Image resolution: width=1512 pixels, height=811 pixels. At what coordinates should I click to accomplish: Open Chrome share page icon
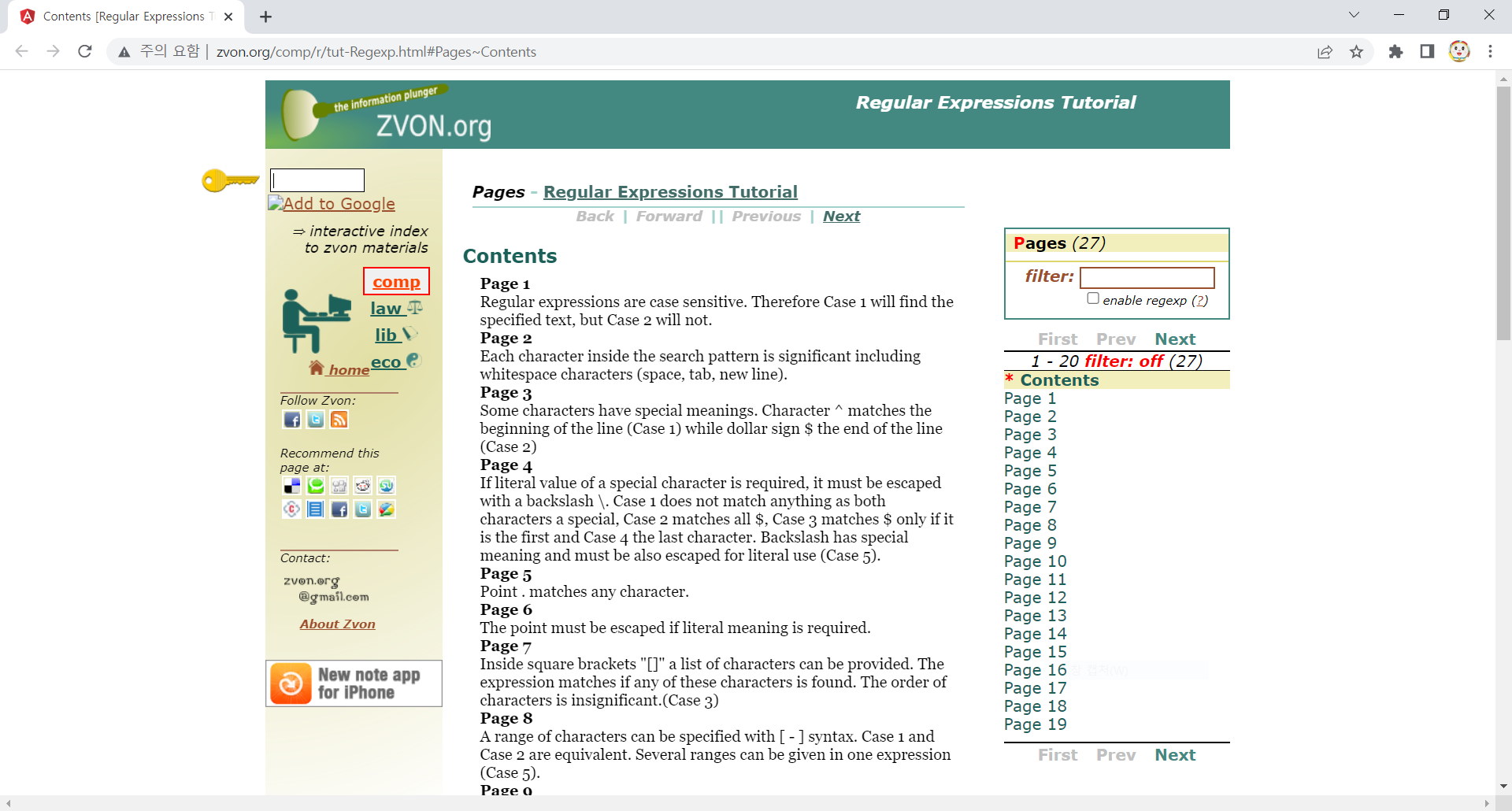coord(1325,51)
